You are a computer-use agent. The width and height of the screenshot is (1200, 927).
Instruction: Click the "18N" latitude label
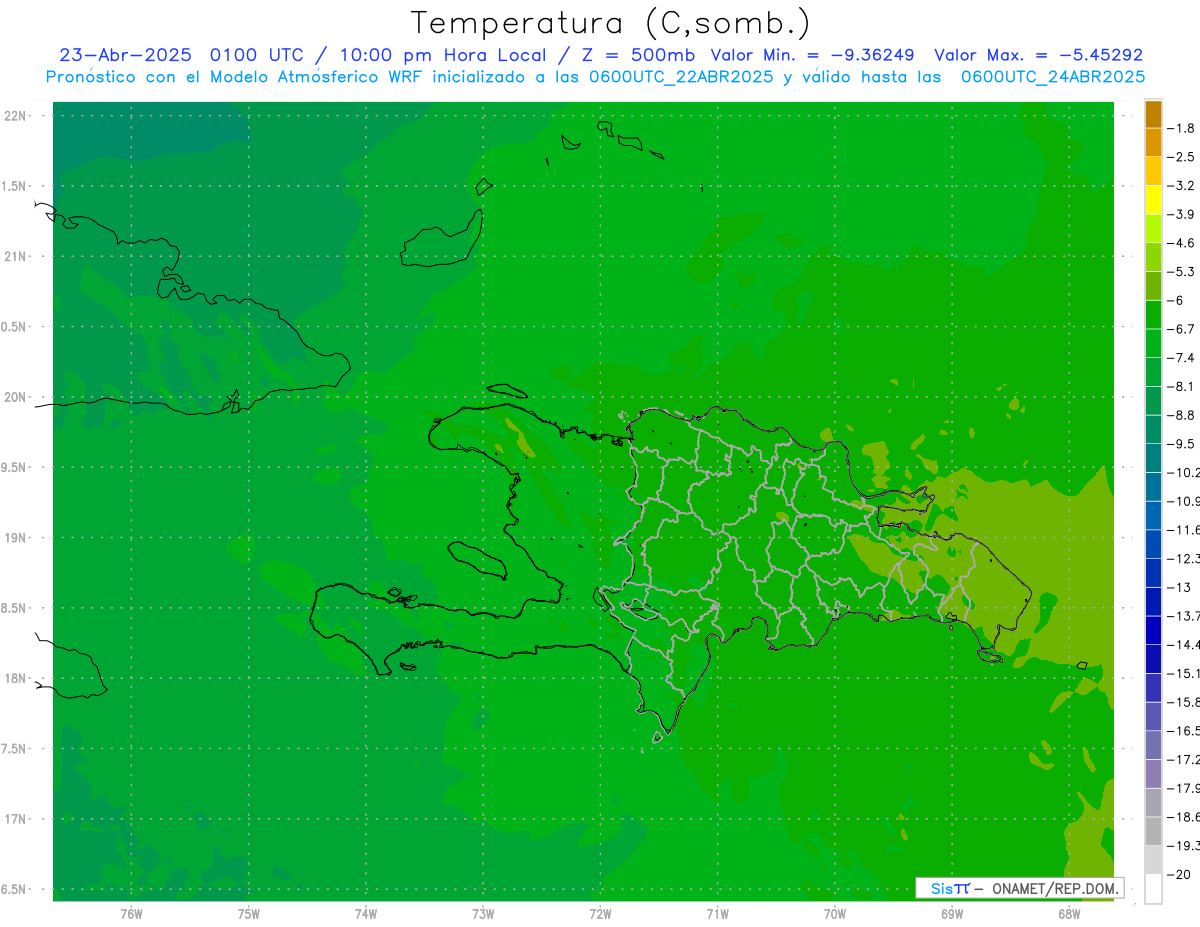15,678
